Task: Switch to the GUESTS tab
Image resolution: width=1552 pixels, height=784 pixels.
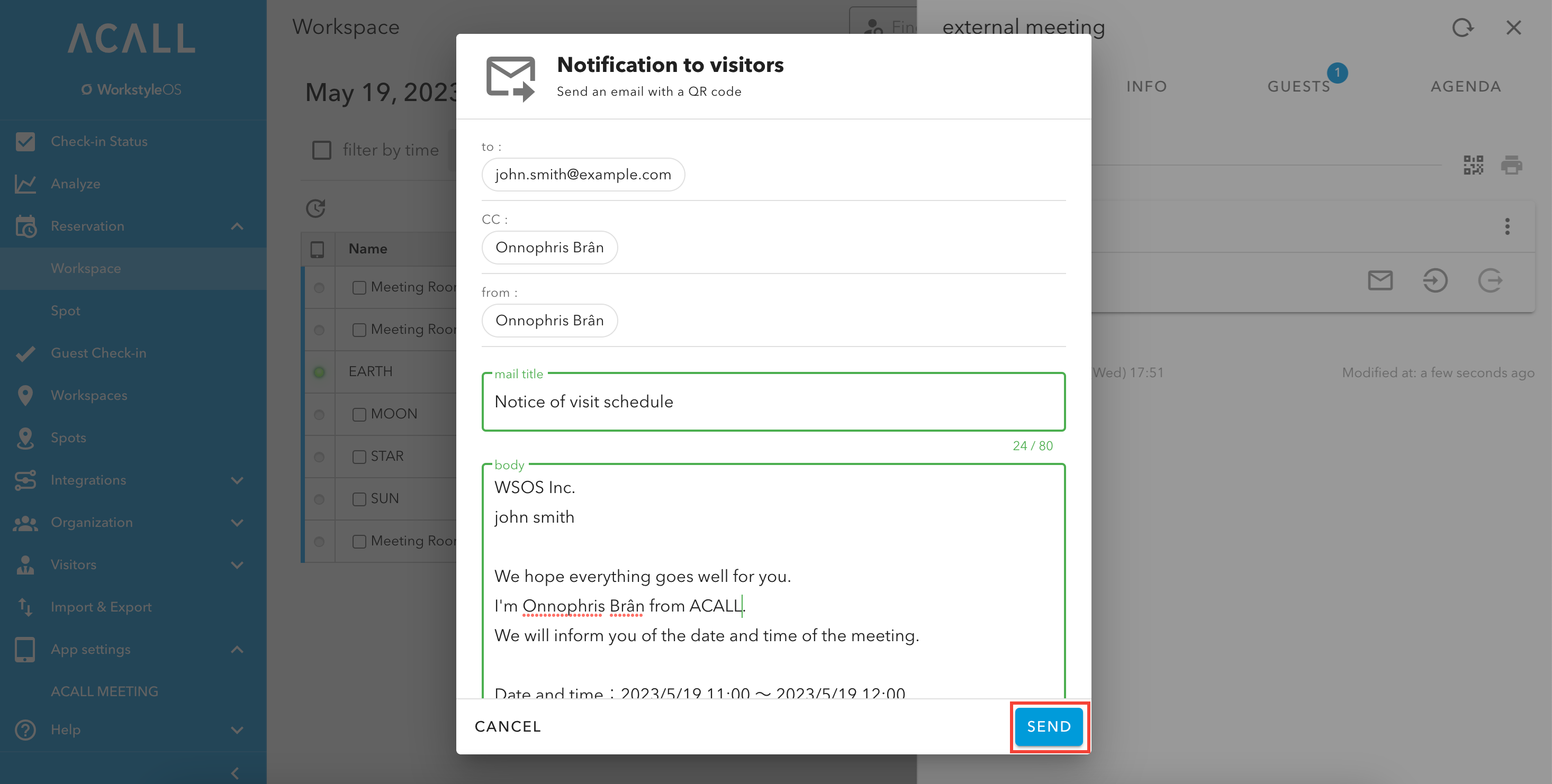Action: [x=1299, y=86]
